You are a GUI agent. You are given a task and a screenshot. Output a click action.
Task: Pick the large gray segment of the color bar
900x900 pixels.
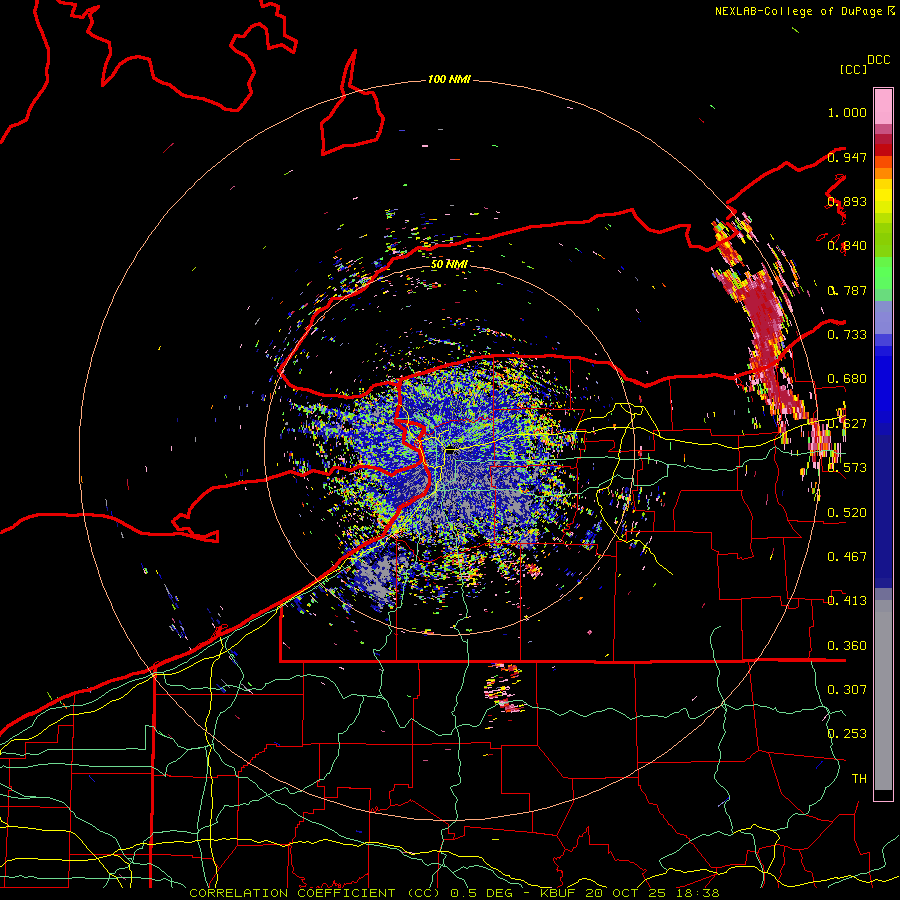click(x=883, y=695)
